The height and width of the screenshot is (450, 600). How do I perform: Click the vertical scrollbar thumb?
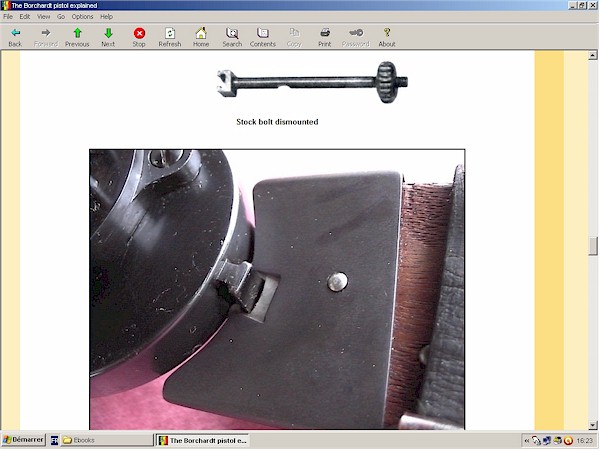click(593, 246)
